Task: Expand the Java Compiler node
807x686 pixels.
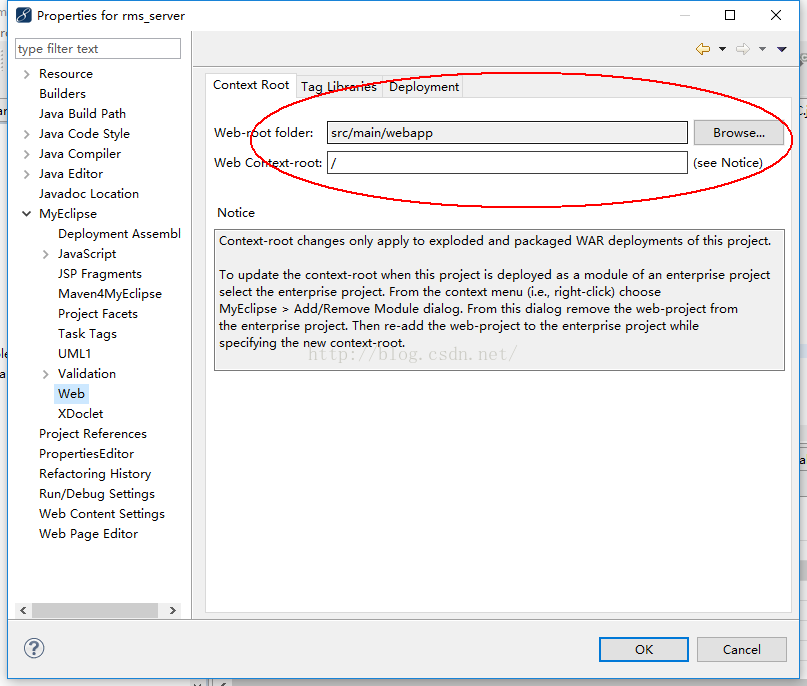Action: (27, 154)
